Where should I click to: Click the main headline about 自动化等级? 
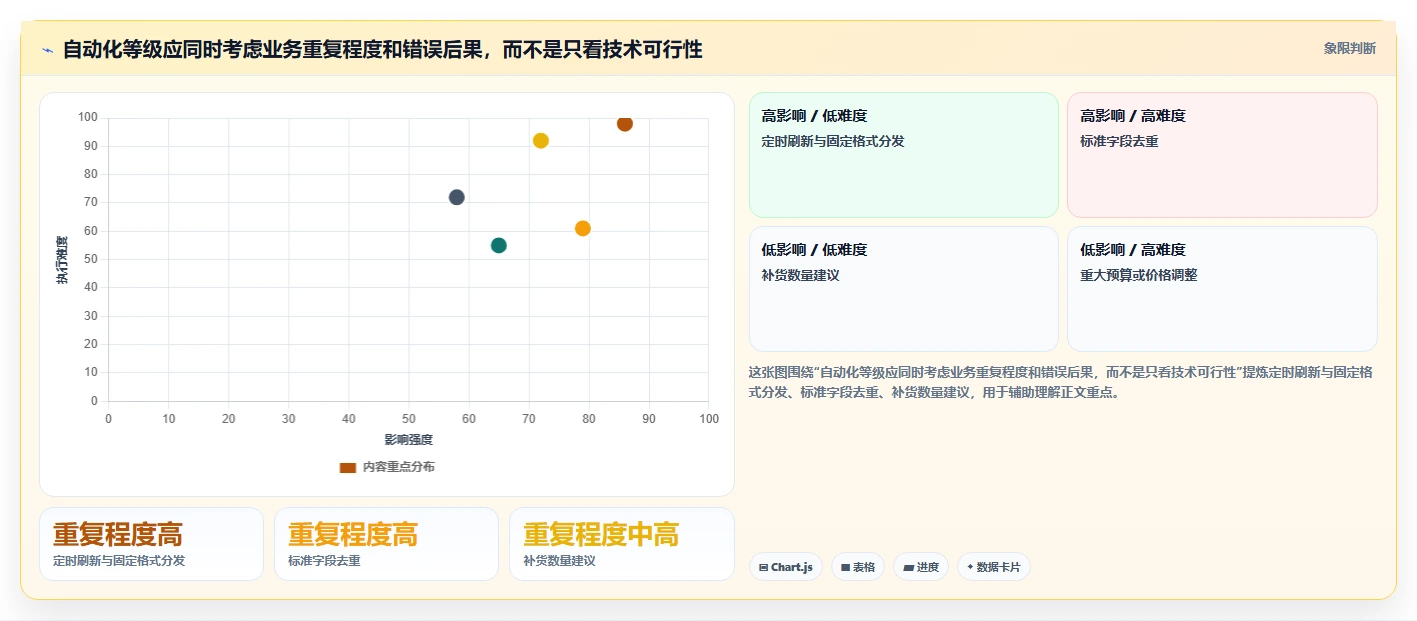coord(382,49)
